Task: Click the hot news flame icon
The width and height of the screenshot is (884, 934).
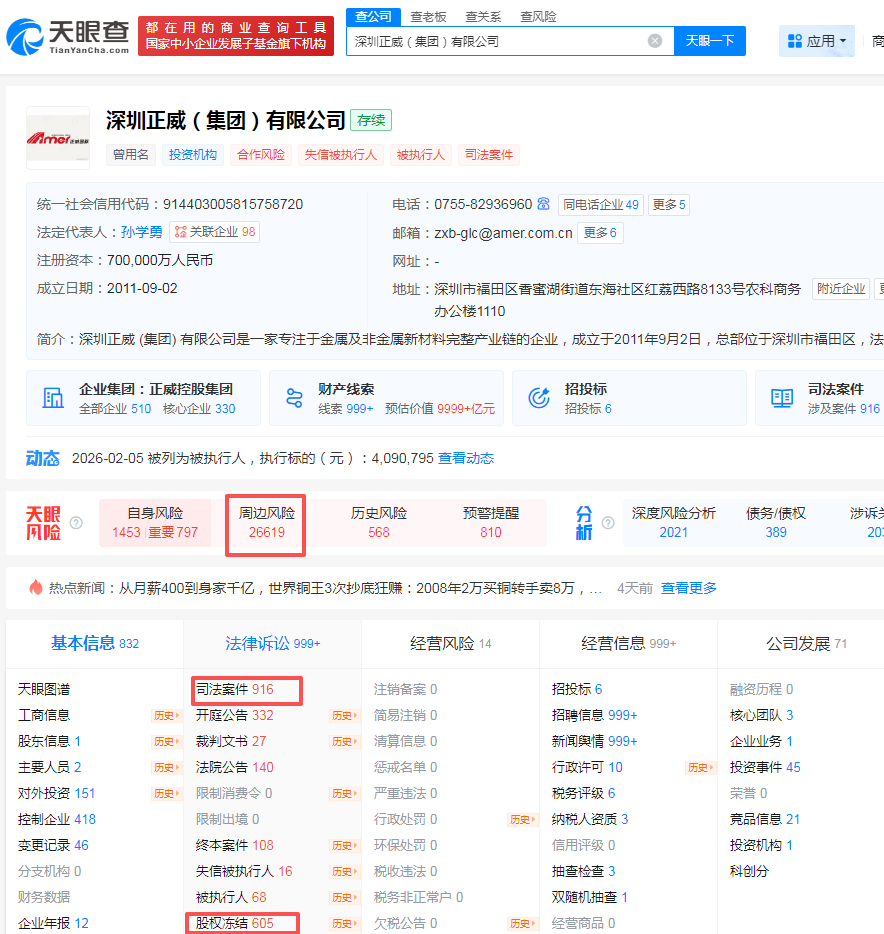Action: (36, 588)
